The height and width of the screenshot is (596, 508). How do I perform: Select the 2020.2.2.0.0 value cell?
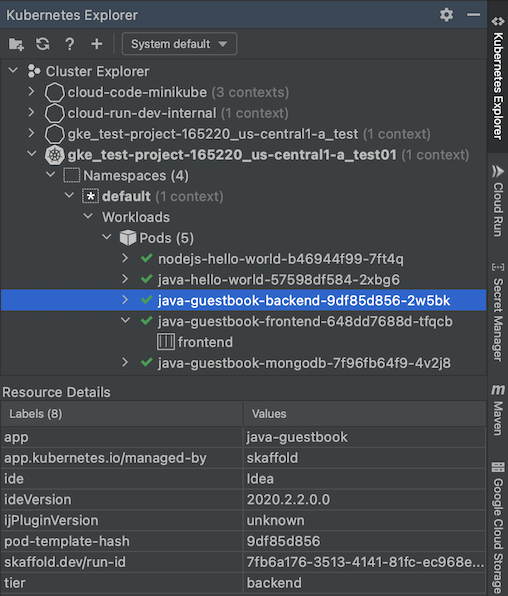point(365,499)
